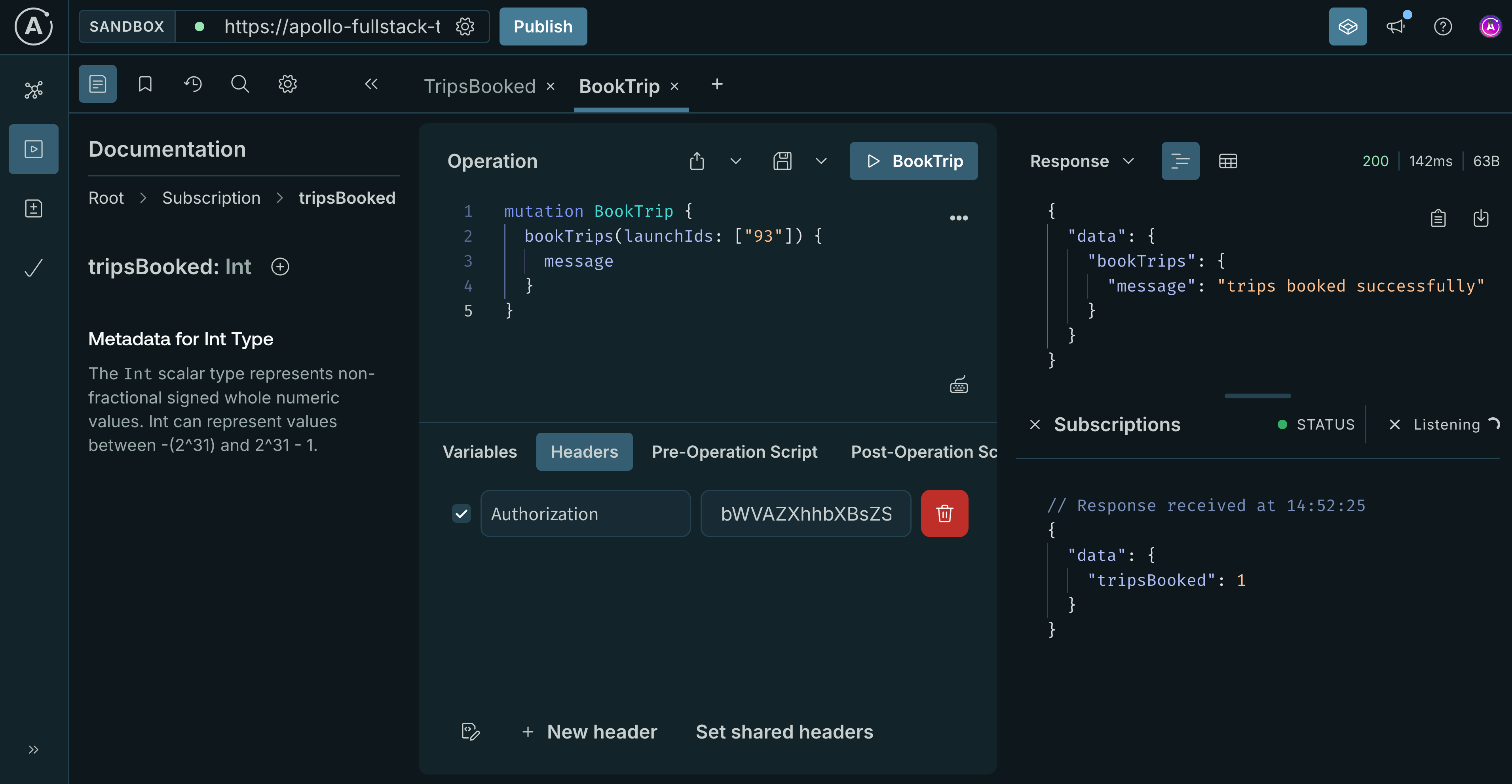Run the BookTrip mutation

(x=913, y=161)
